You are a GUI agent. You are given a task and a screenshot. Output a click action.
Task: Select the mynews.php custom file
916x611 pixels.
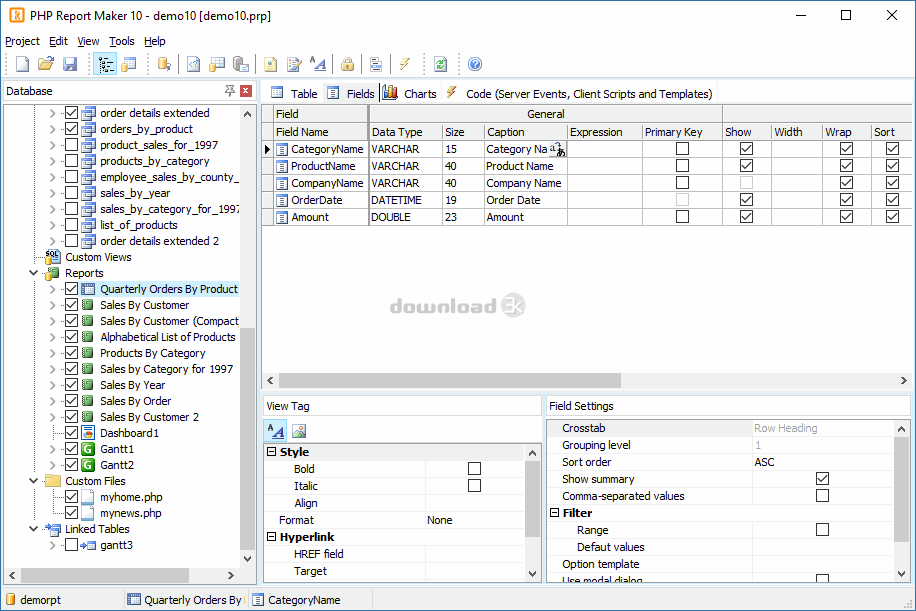131,513
